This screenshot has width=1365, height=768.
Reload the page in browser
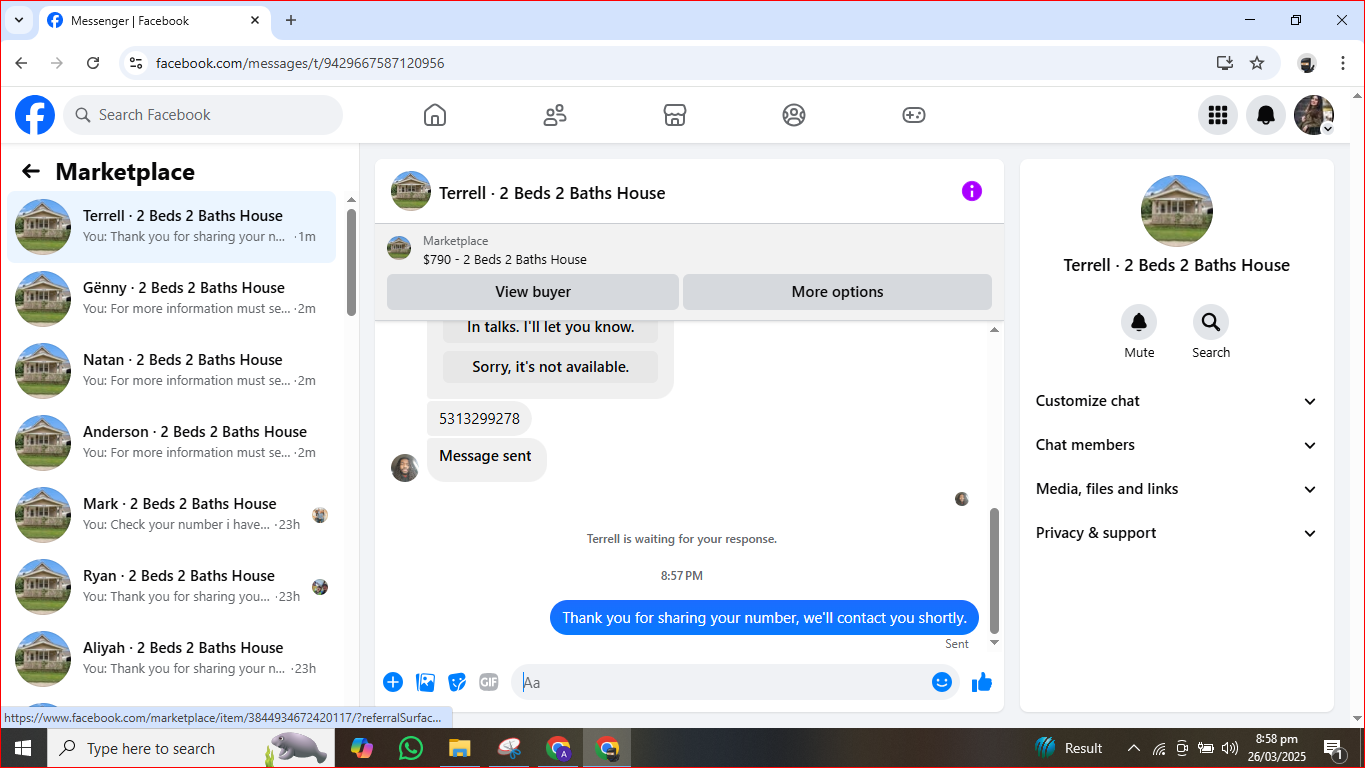pos(93,63)
